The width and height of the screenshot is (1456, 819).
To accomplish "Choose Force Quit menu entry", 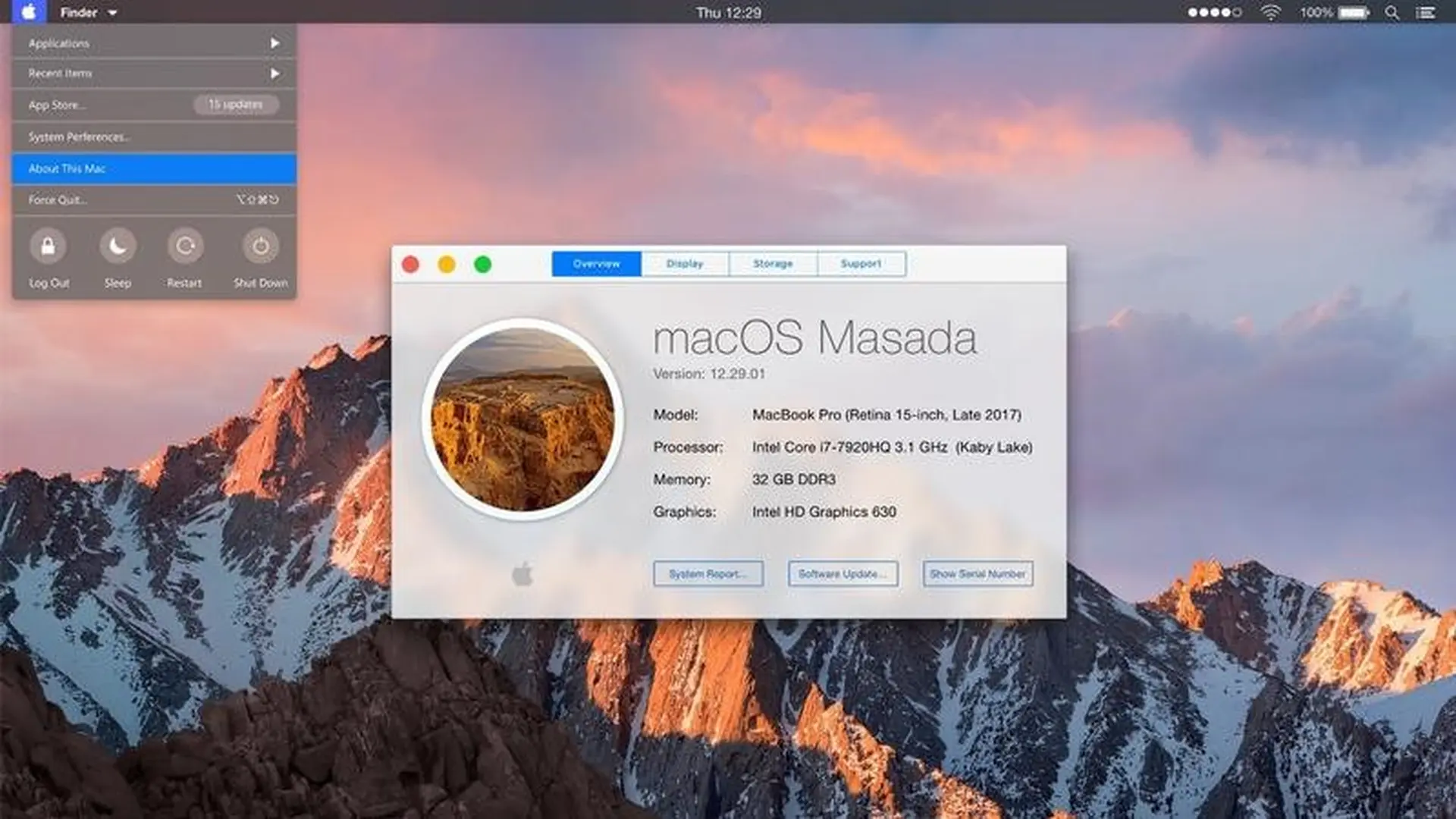I will pos(154,200).
